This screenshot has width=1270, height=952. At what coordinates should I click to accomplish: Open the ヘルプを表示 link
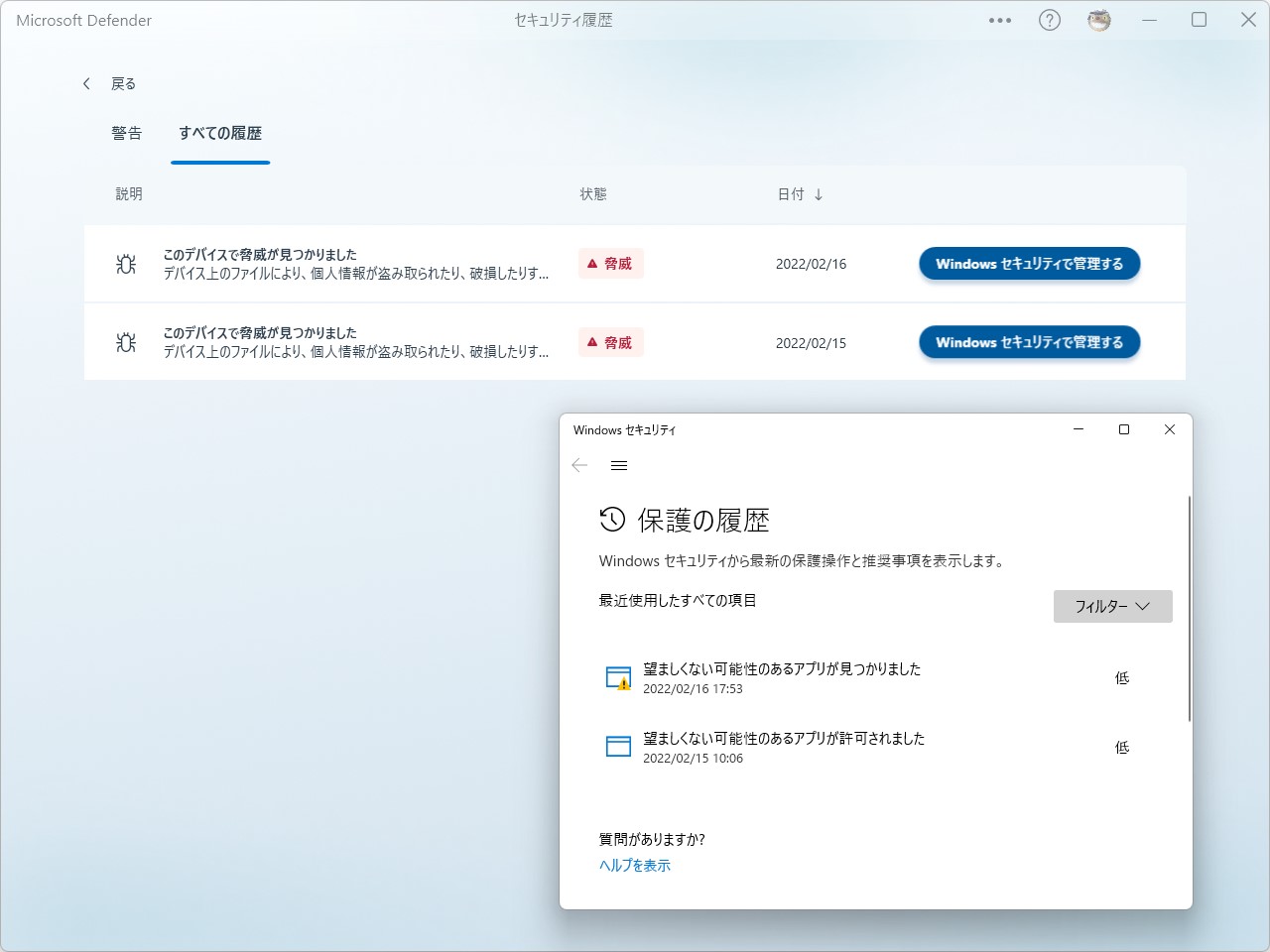(635, 866)
